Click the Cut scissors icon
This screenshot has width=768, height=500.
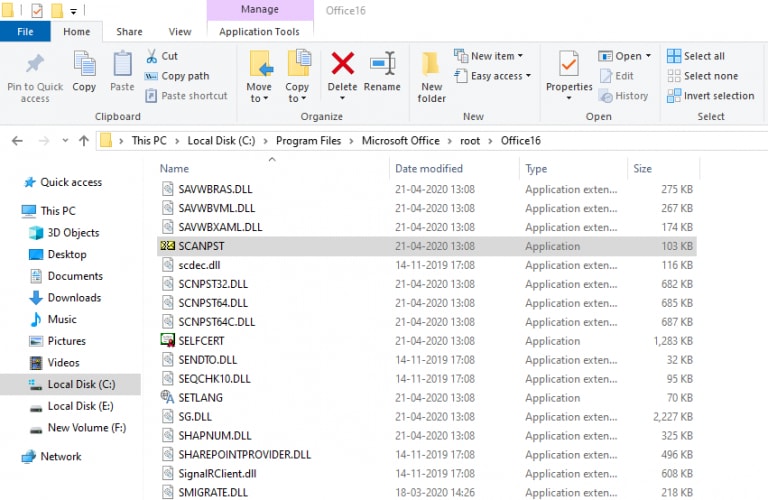coord(151,56)
